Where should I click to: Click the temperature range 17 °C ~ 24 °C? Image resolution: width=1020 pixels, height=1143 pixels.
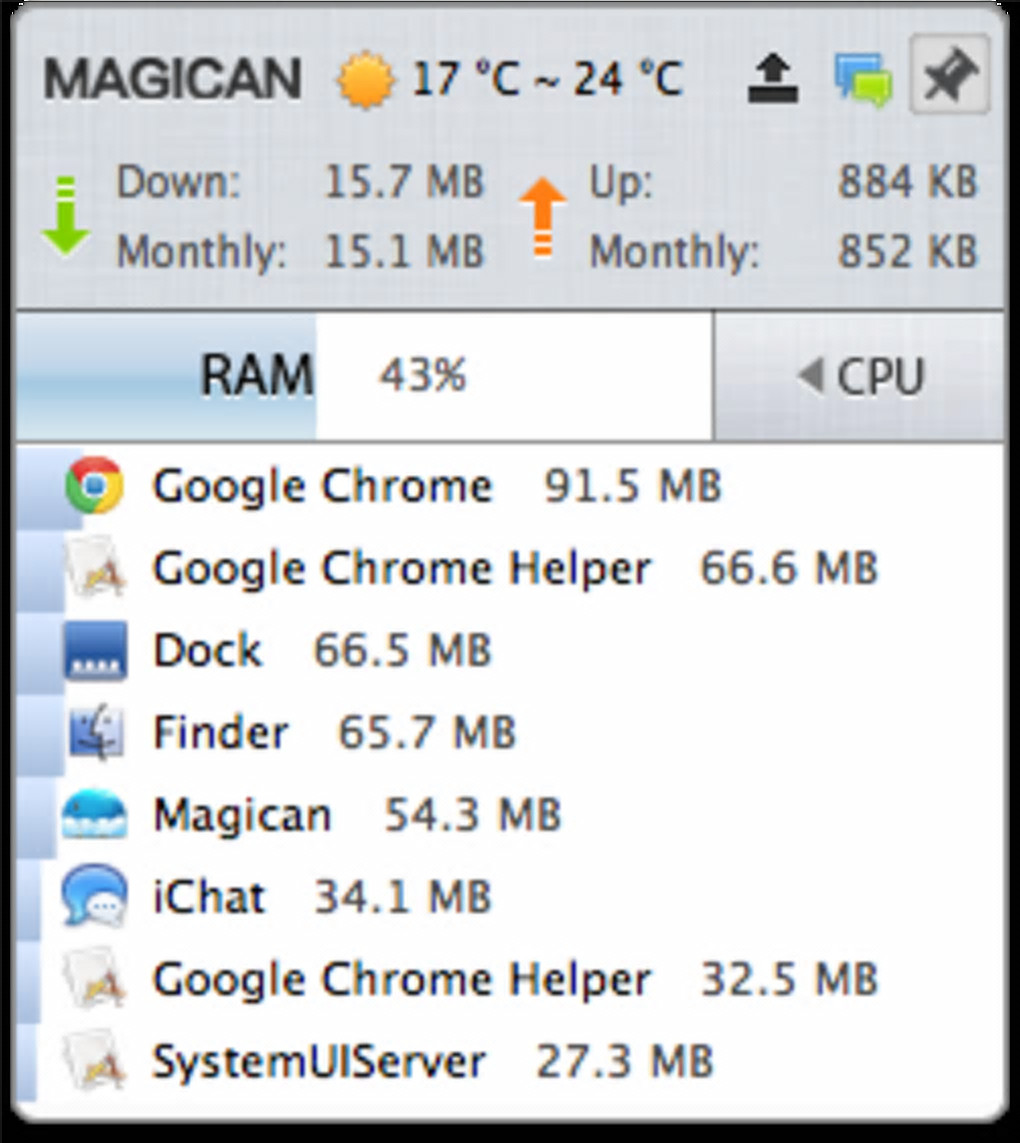coord(547,79)
